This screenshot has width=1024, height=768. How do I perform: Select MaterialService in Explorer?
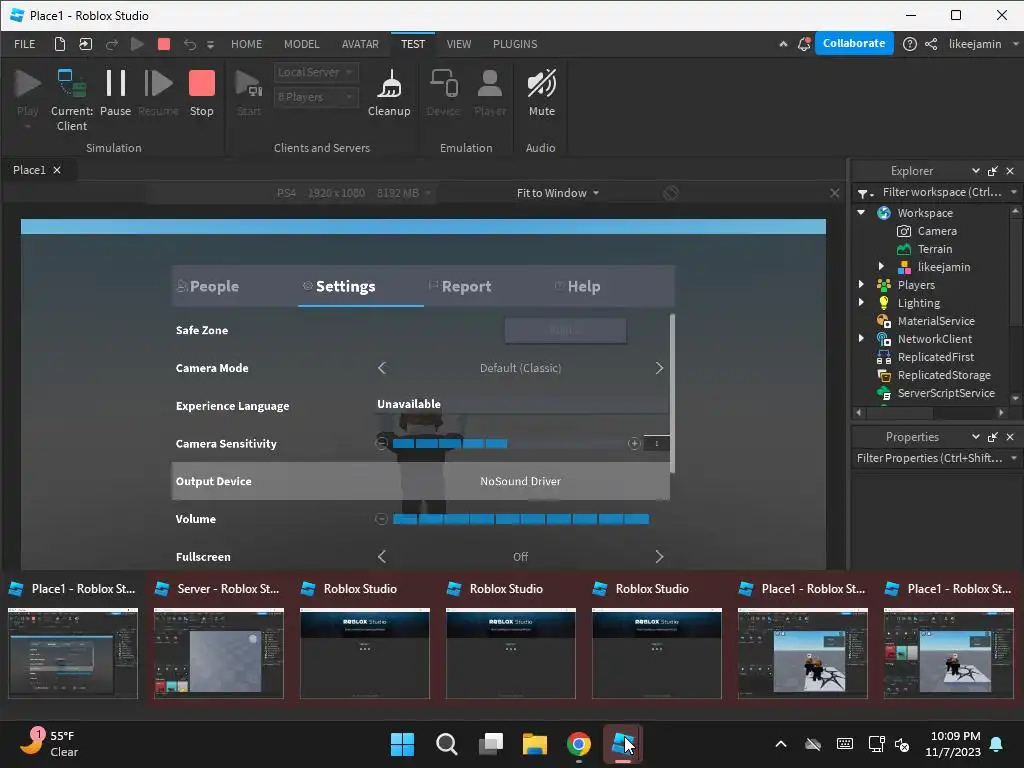(936, 321)
